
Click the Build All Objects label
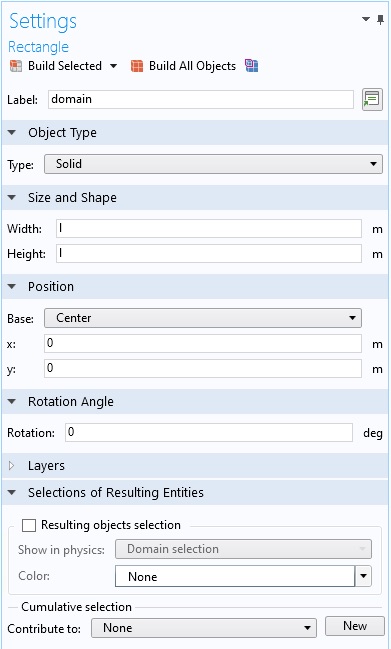click(x=192, y=66)
